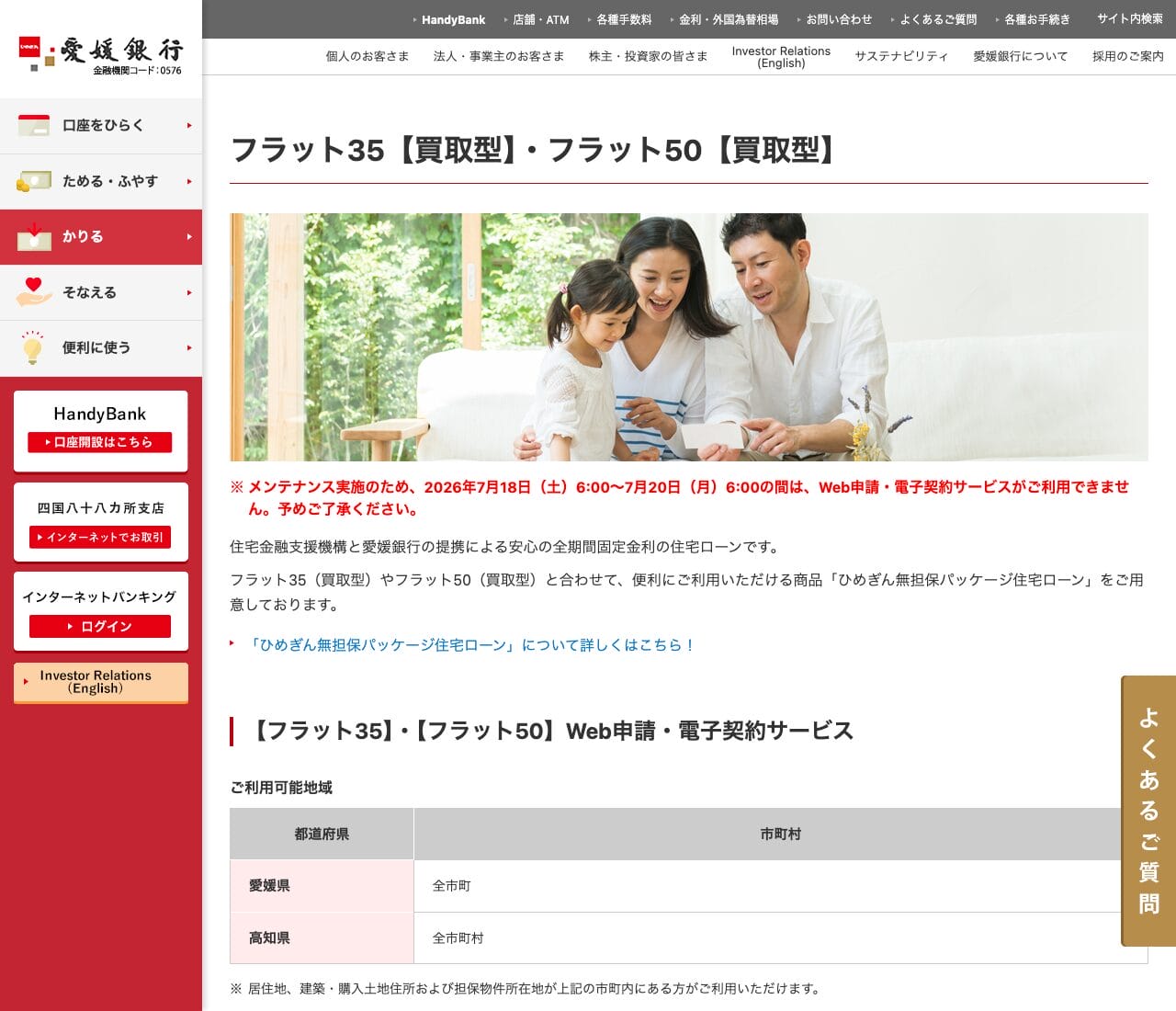Click the ご利用可能地域 label
Screen dimensions: 1176x1011
point(281,788)
